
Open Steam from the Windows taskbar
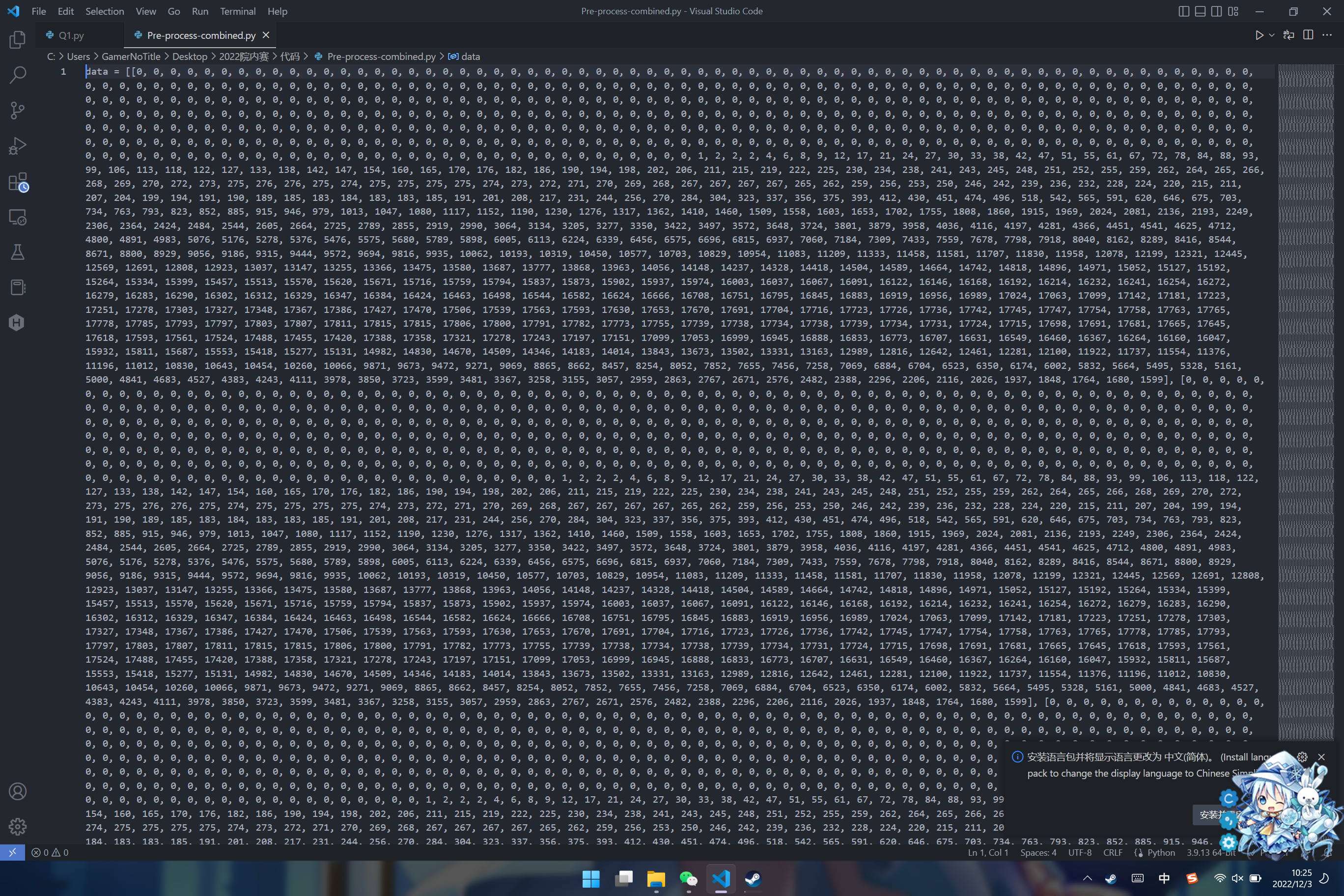753,879
